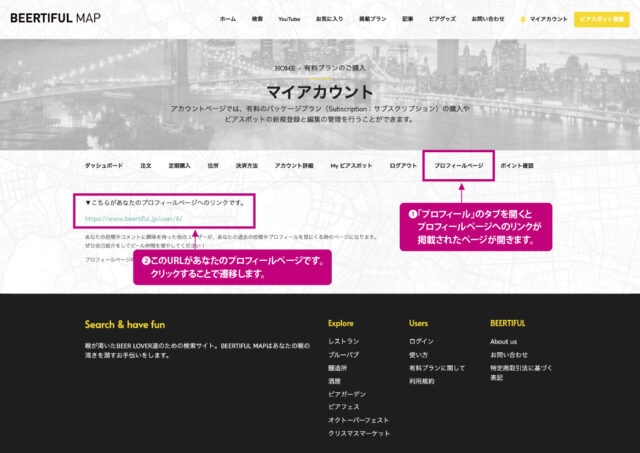The width and height of the screenshot is (640, 453).
Task: Open the 記事 menu item
Action: [x=407, y=19]
